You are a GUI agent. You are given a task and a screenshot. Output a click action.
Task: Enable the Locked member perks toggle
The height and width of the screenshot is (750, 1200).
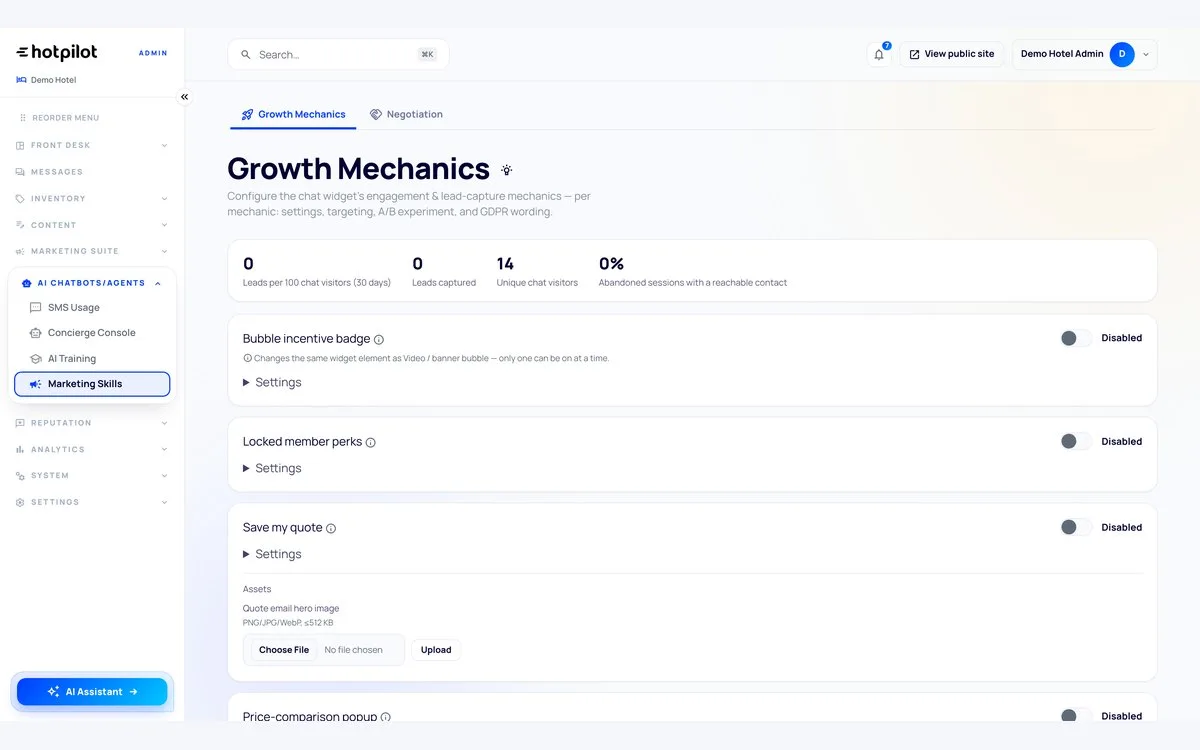pos(1076,441)
